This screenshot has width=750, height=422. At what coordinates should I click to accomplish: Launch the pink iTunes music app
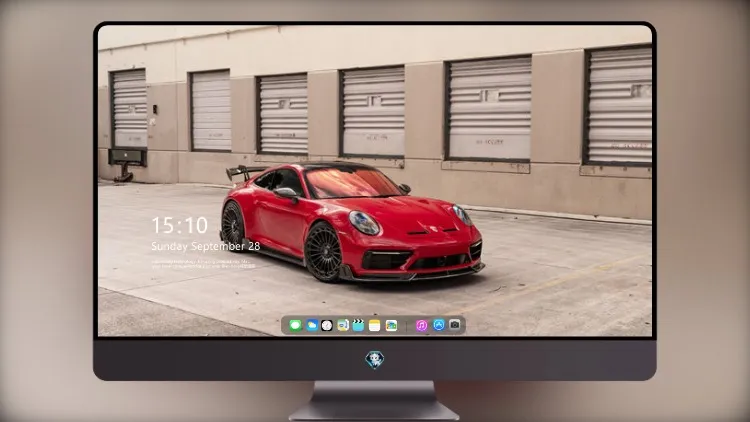click(421, 325)
